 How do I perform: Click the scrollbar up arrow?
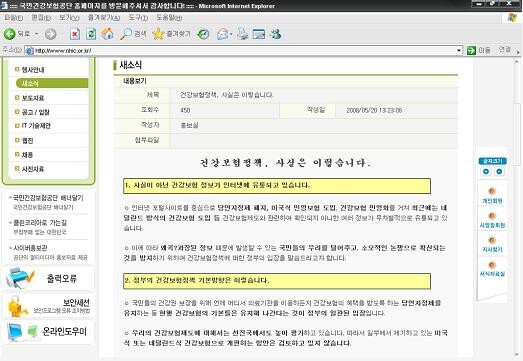(x=517, y=61)
